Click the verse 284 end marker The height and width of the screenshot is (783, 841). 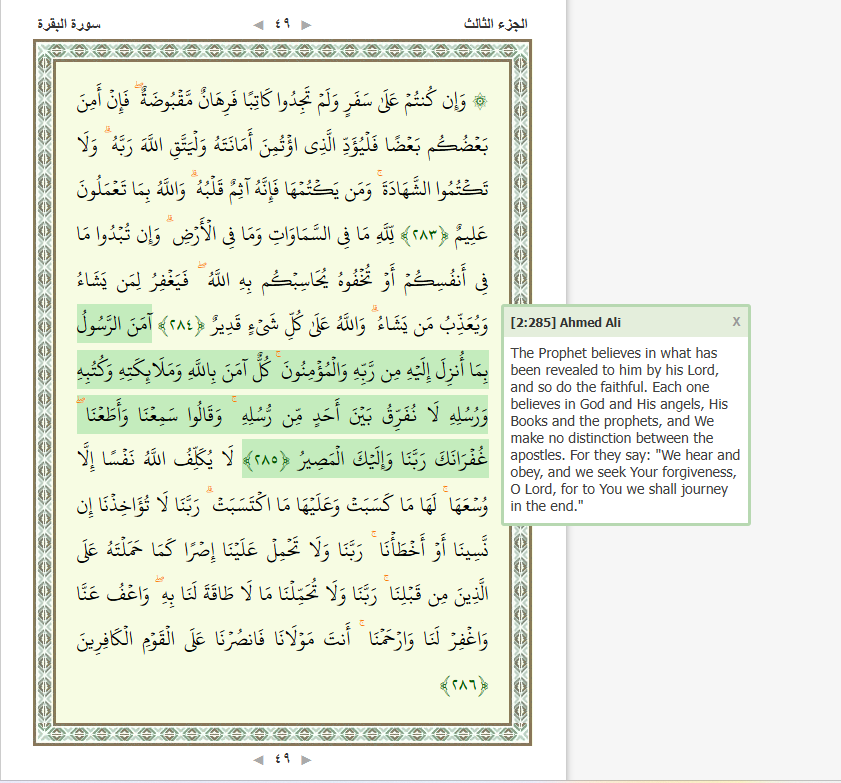click(x=182, y=325)
